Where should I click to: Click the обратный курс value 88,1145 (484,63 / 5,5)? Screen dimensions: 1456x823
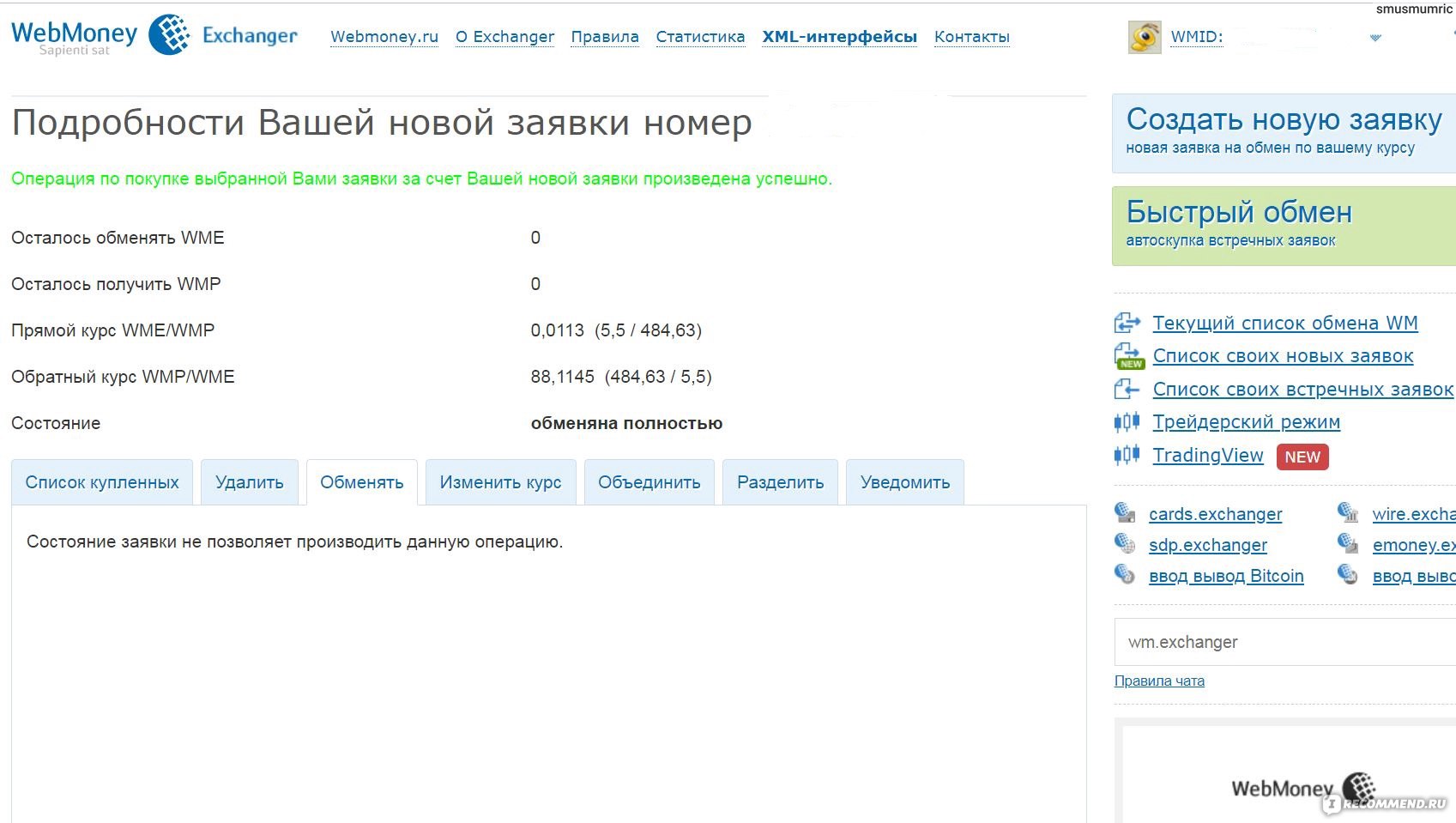[x=621, y=377]
